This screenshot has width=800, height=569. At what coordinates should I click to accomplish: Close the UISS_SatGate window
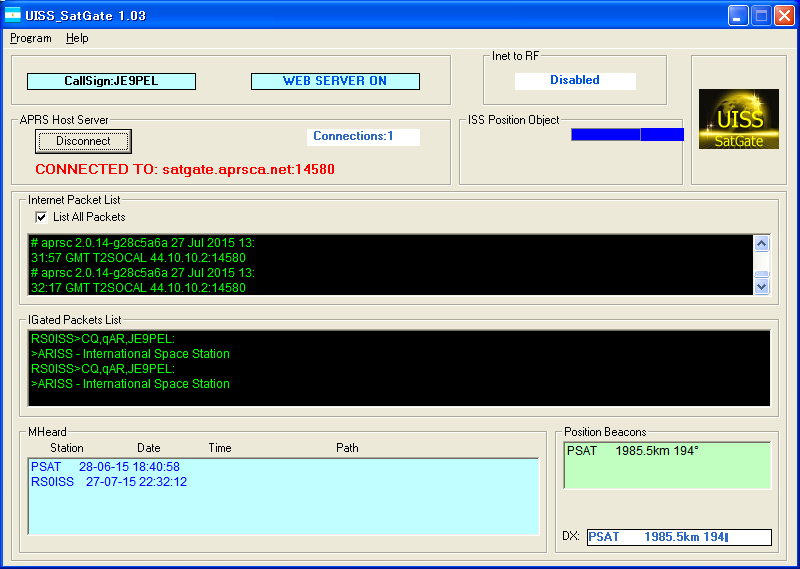785,16
